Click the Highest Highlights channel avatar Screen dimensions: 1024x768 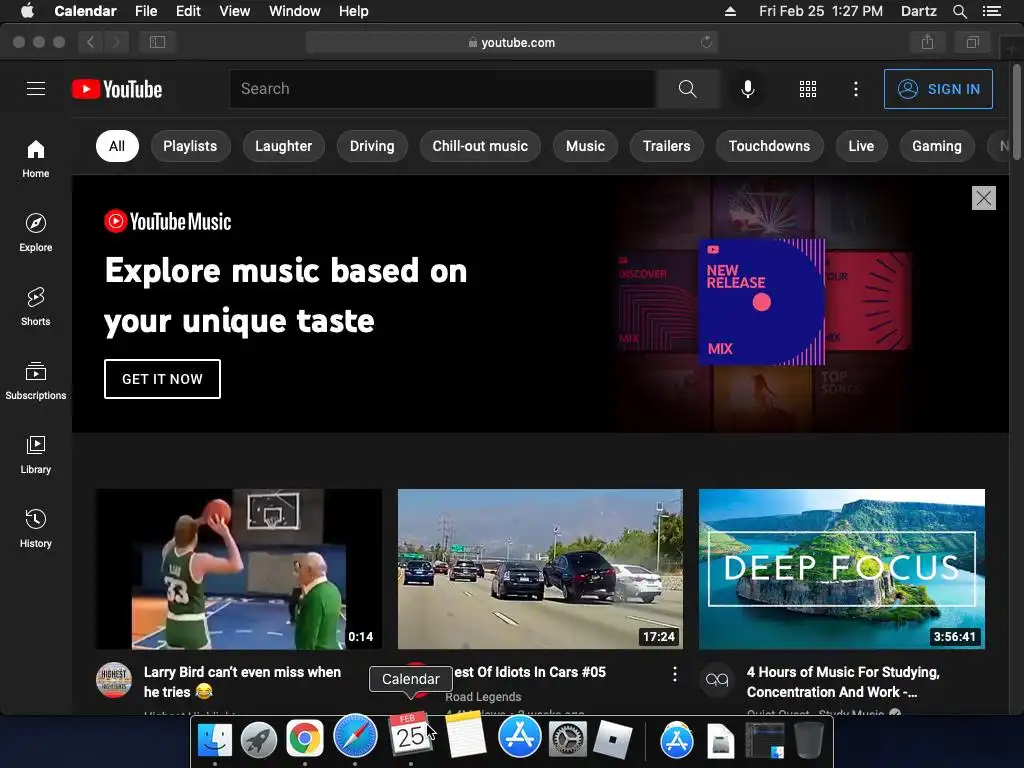[114, 680]
